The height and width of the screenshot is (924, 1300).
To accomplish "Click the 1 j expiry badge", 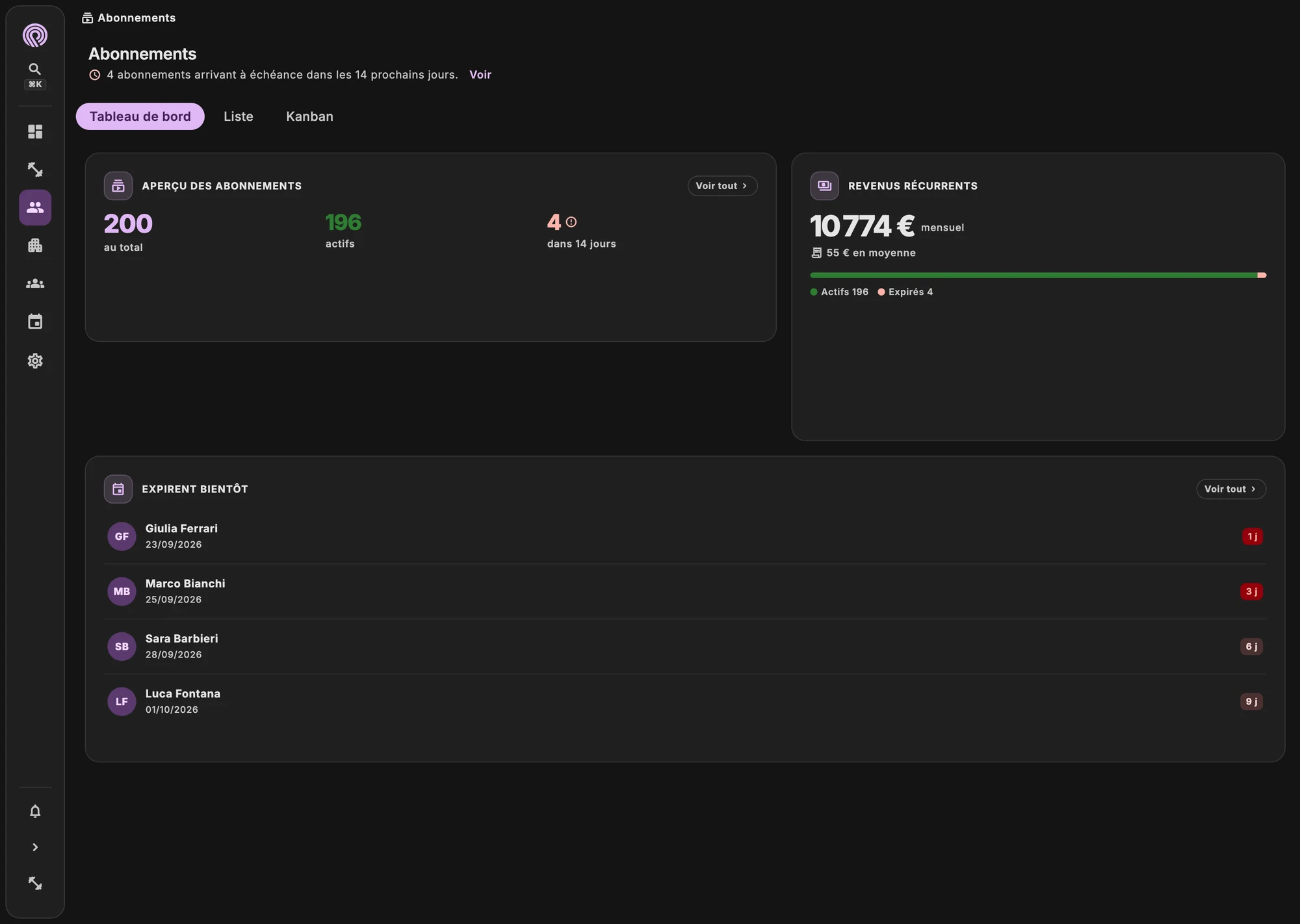I will tap(1253, 537).
